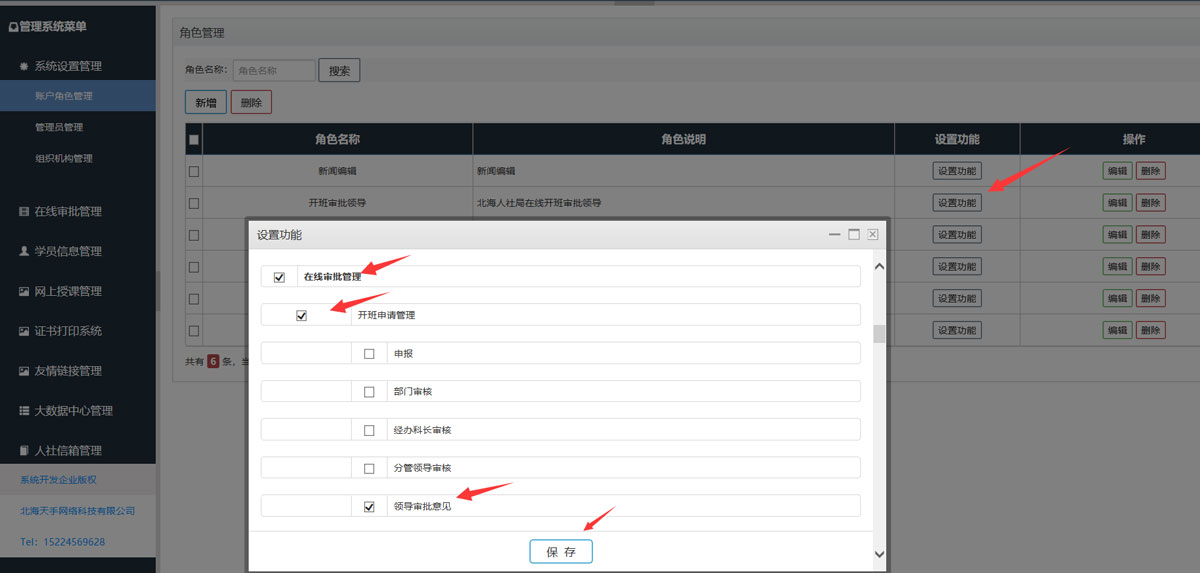
Task: Uncheck the 在线审批管理 checkbox
Action: click(279, 277)
